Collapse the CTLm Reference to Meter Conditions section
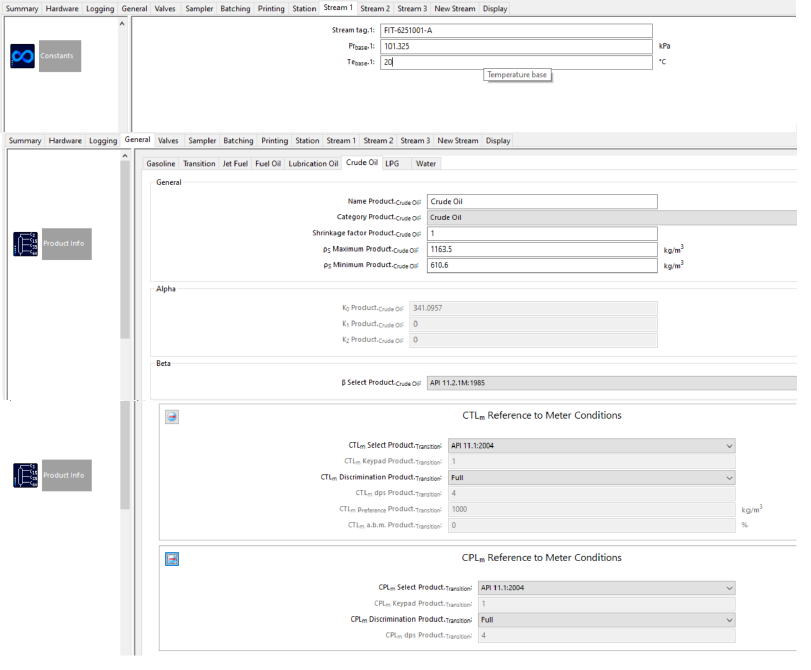The height and width of the screenshot is (670, 811). [x=172, y=416]
